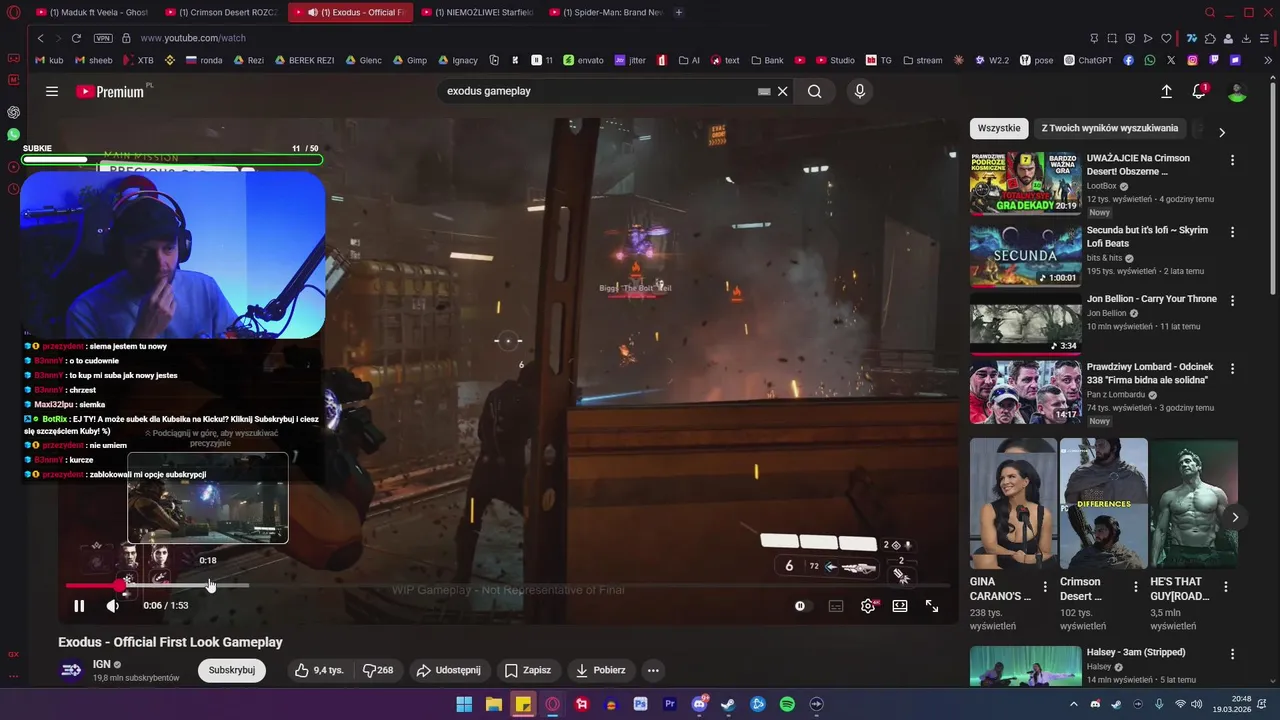Screen dimensions: 1280x720
Task: Open a new browser tab plus button
Action: (x=679, y=12)
